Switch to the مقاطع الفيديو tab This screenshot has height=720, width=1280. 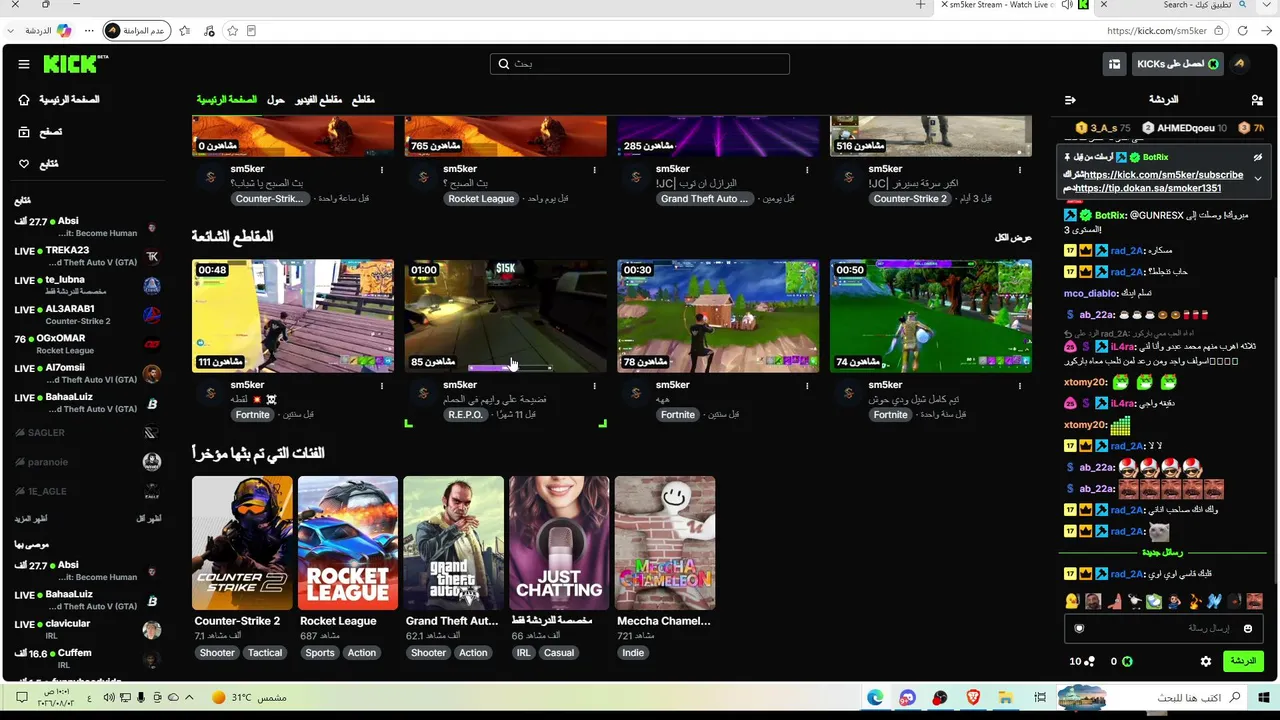[318, 100]
